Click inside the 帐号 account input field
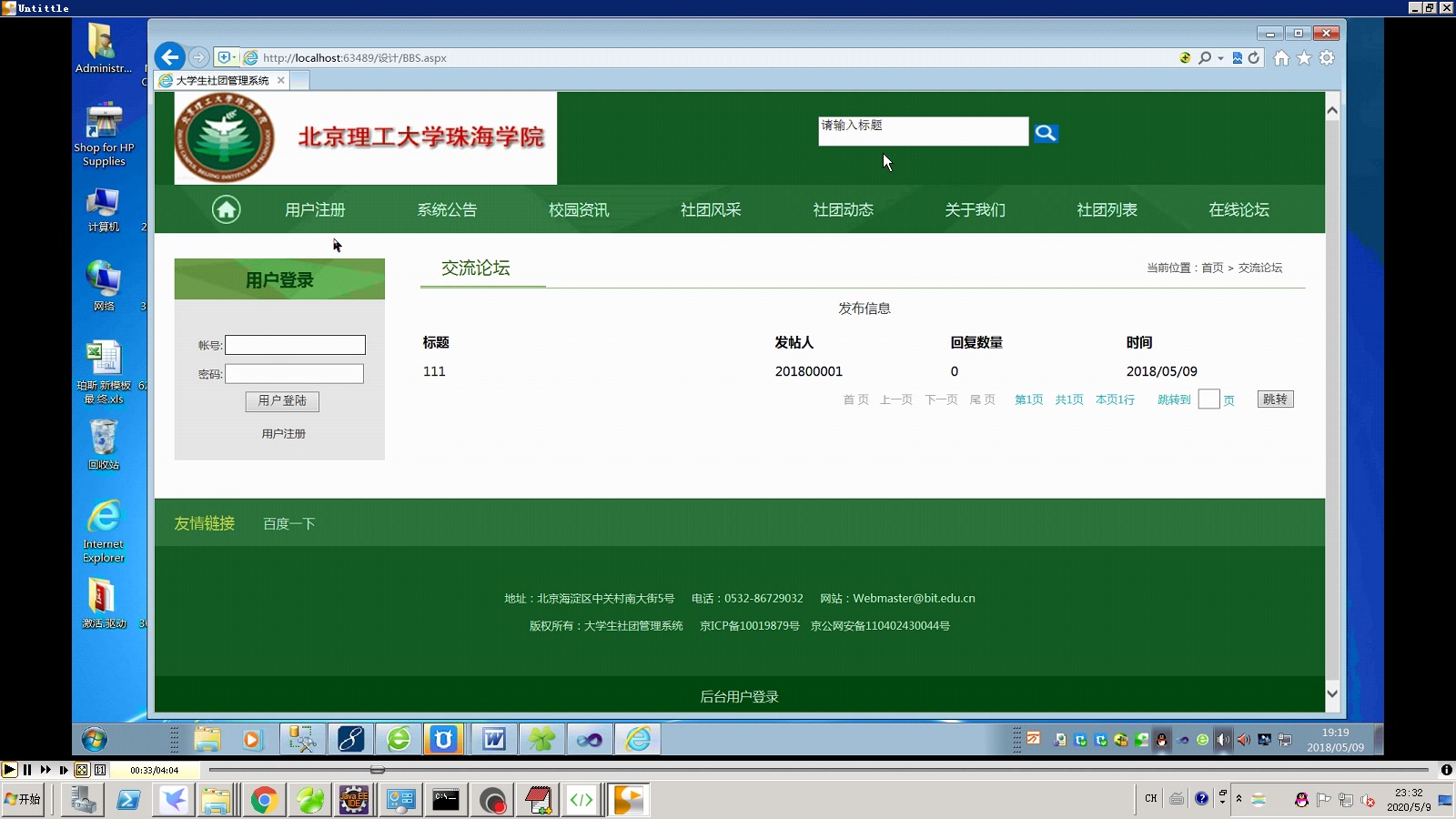The image size is (1456, 819). (295, 345)
